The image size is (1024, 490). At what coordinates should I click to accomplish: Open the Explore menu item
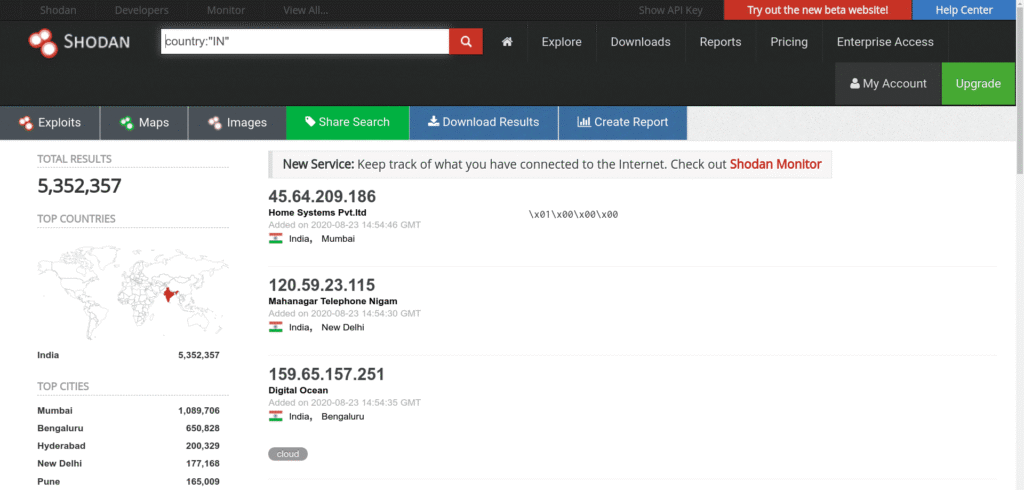[x=562, y=42]
